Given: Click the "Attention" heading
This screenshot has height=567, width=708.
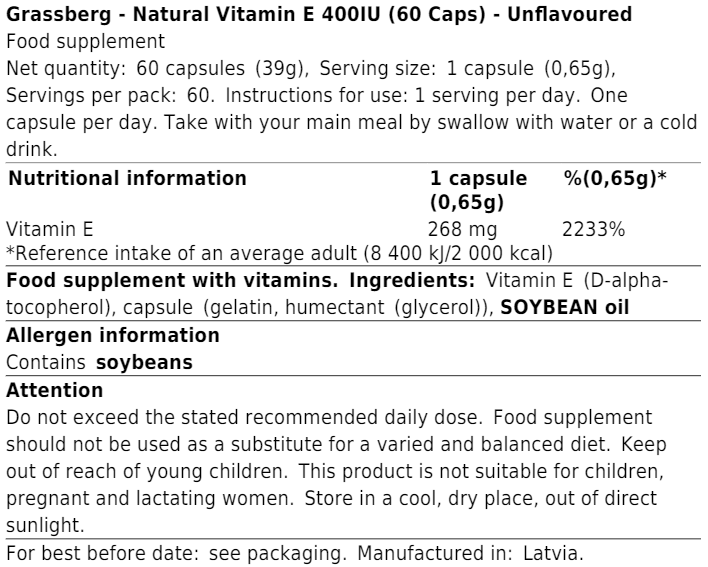Looking at the screenshot, I should 55,391.
